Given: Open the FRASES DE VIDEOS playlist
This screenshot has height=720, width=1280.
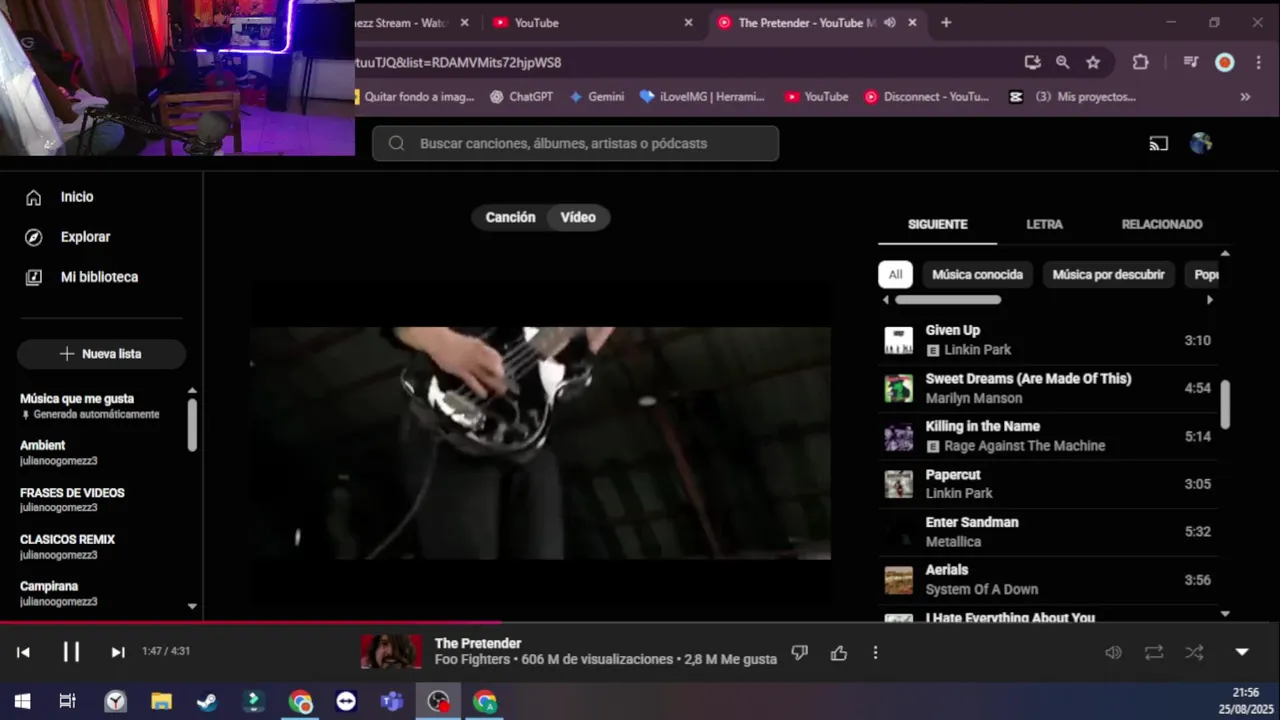Looking at the screenshot, I should (72, 500).
